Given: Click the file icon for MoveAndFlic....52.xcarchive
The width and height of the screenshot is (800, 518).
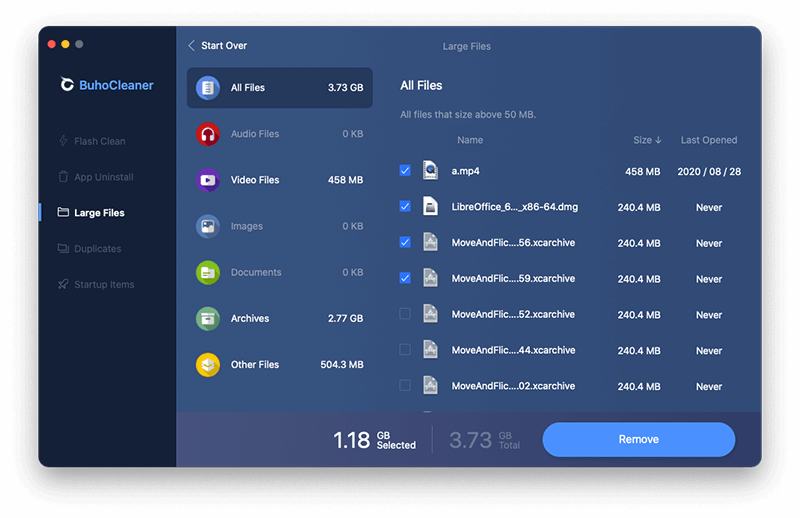Looking at the screenshot, I should point(430,313).
